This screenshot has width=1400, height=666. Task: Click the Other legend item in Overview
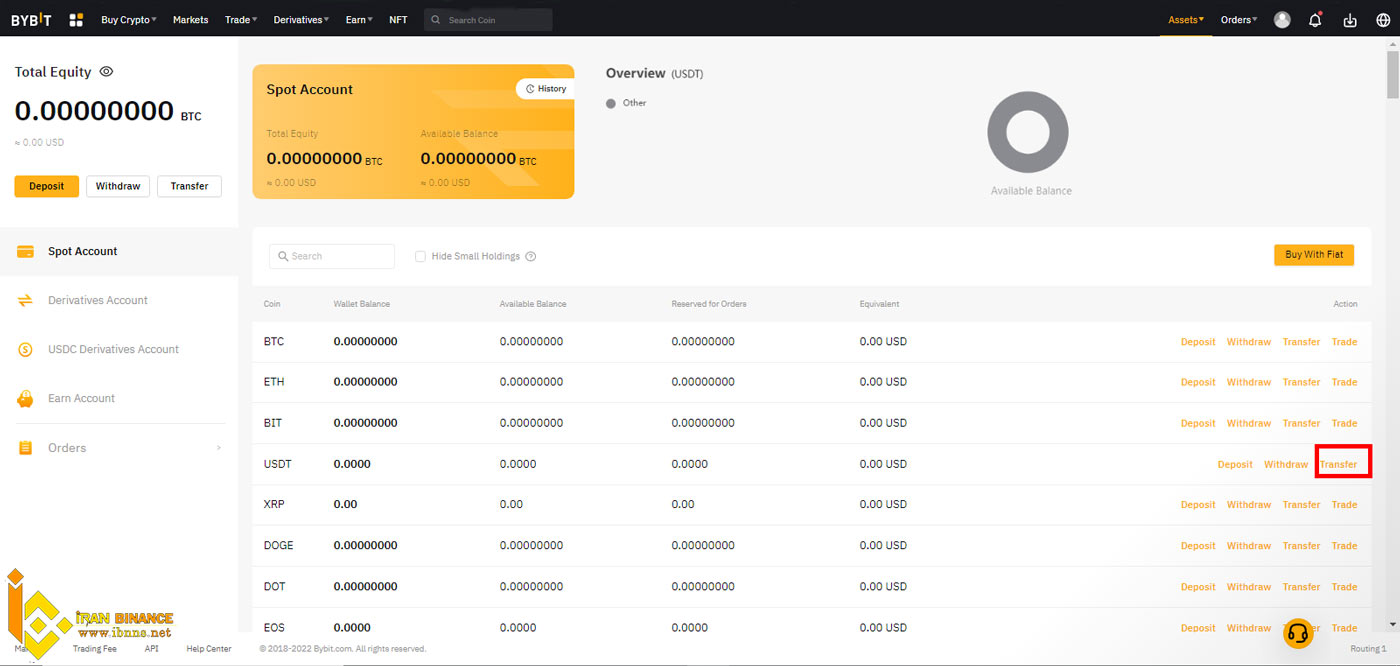click(x=627, y=103)
